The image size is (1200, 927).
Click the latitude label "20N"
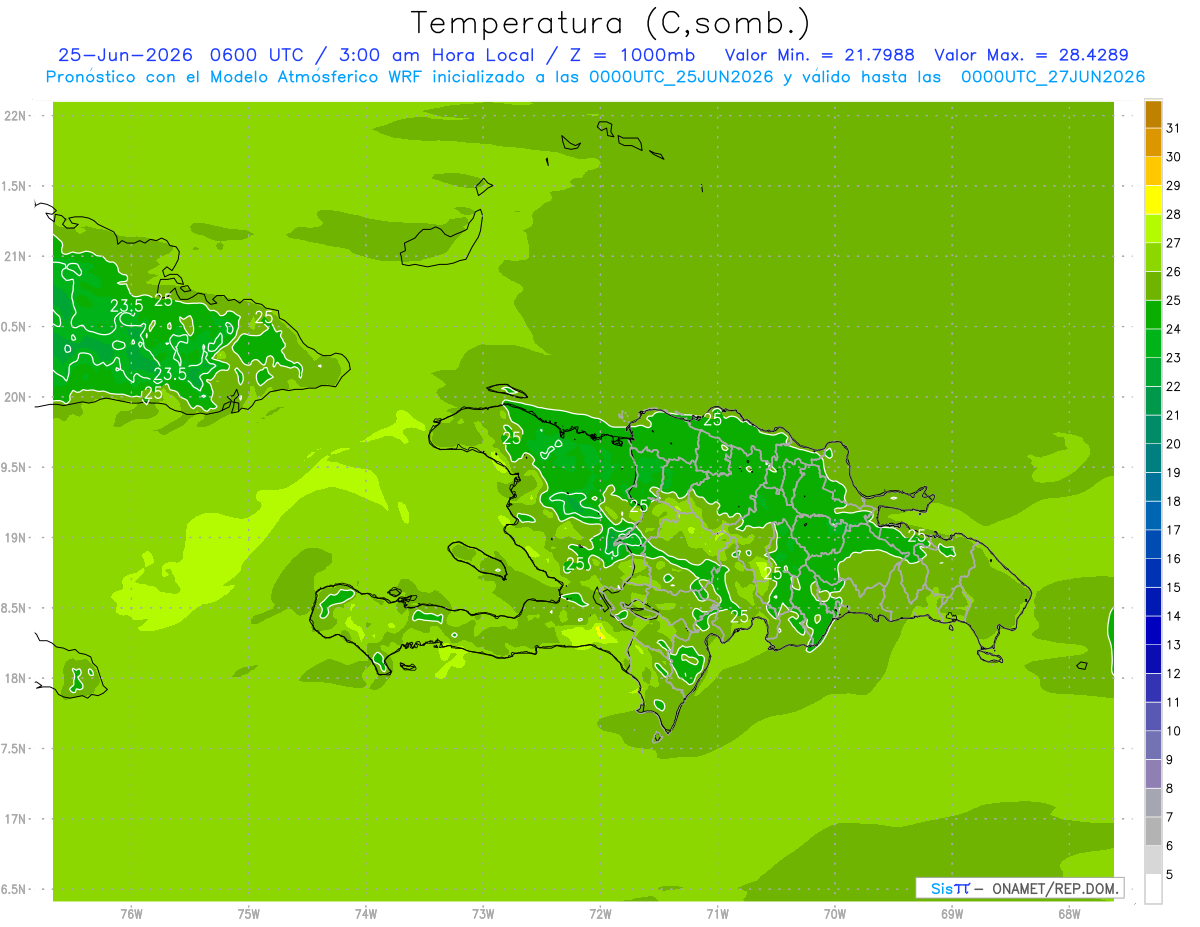coord(16,397)
